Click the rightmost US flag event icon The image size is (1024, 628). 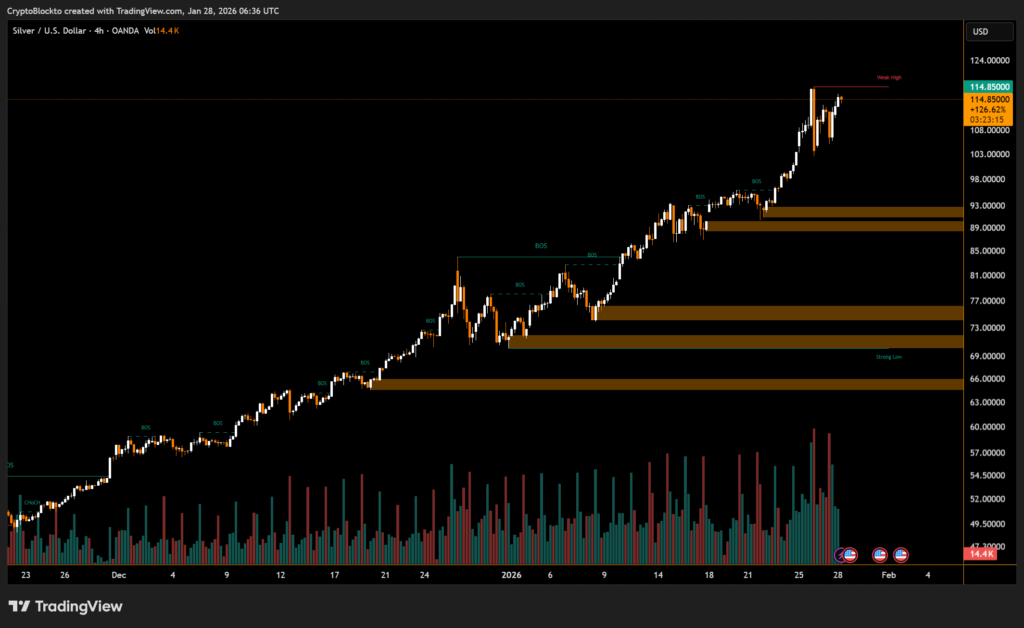(x=900, y=554)
